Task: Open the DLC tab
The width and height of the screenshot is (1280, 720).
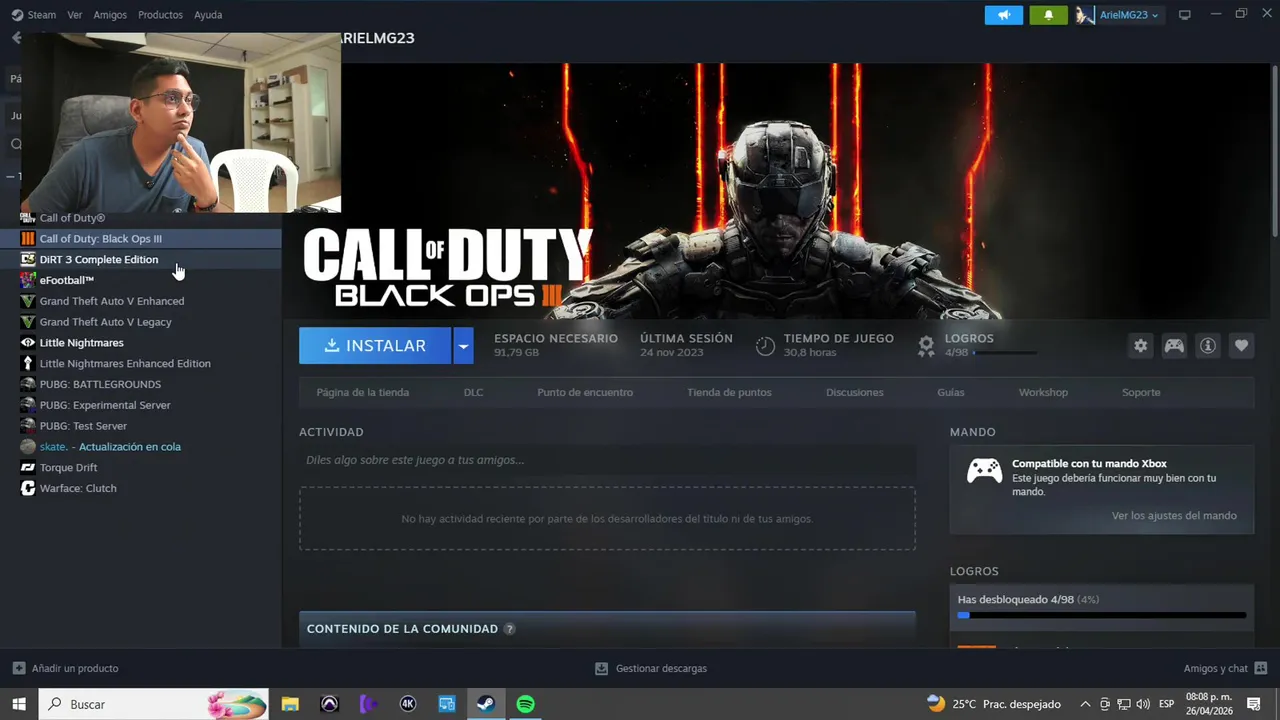Action: [x=473, y=393]
